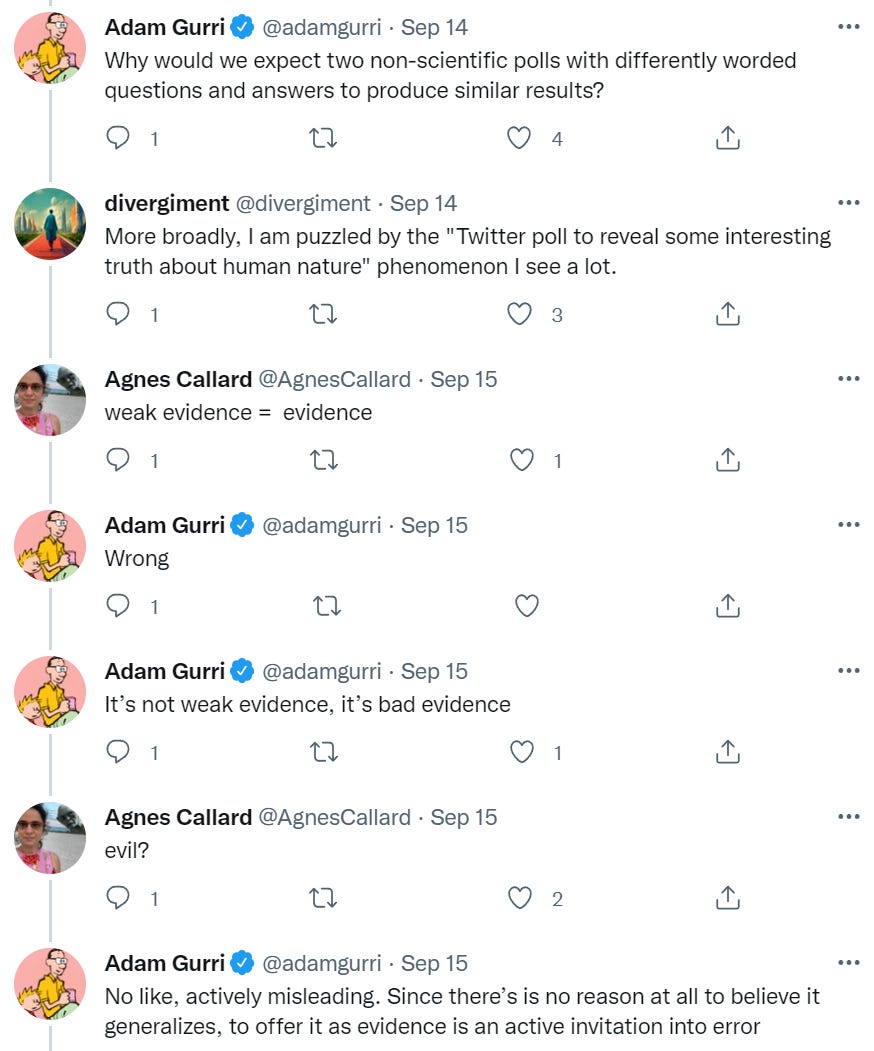The height and width of the screenshot is (1051, 874).
Task: Open more options on "evil?" tweet
Action: click(x=849, y=817)
